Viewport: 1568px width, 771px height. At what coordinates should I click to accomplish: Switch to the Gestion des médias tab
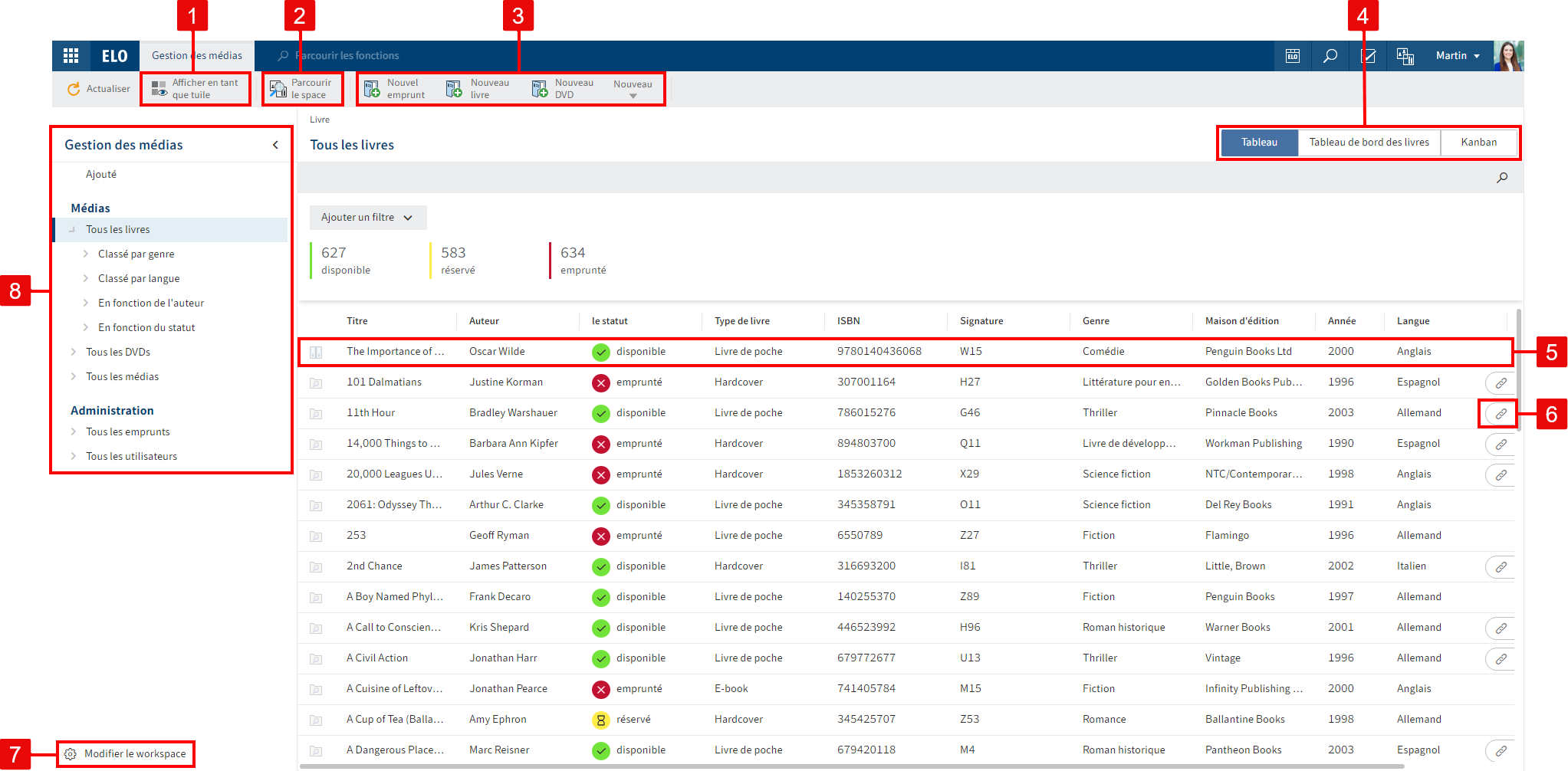(x=197, y=56)
